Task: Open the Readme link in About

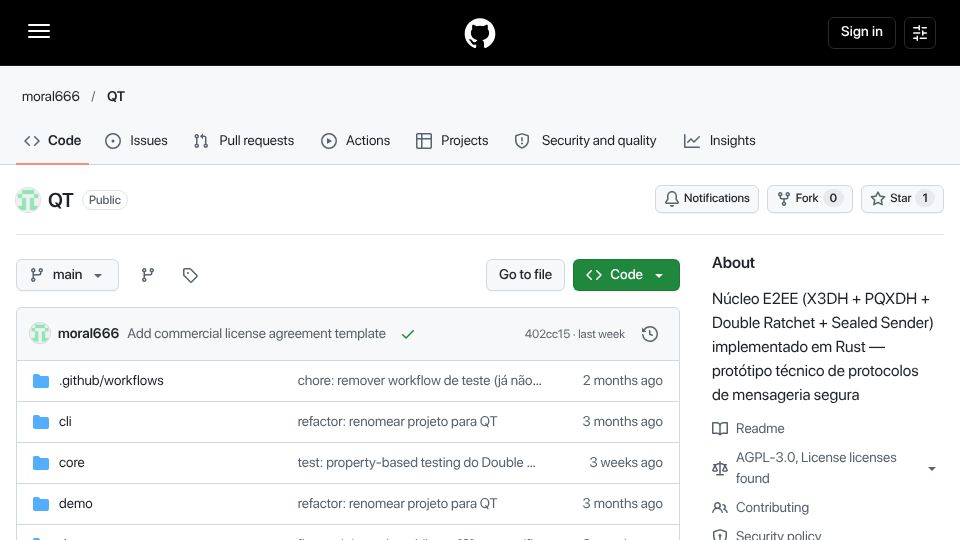Action: [748, 429]
